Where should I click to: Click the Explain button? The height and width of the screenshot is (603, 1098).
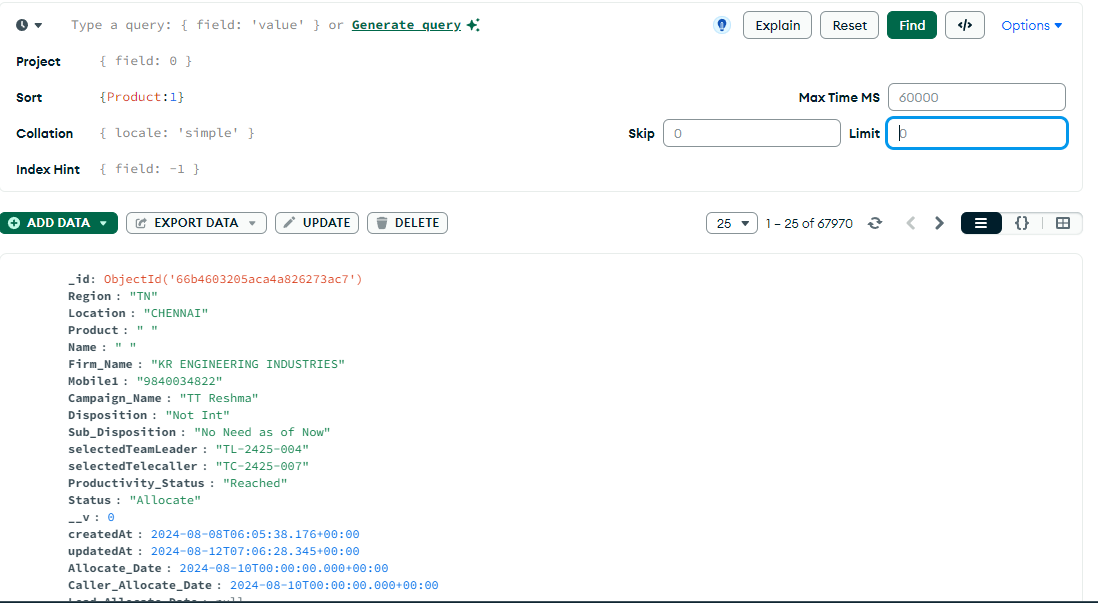point(777,25)
